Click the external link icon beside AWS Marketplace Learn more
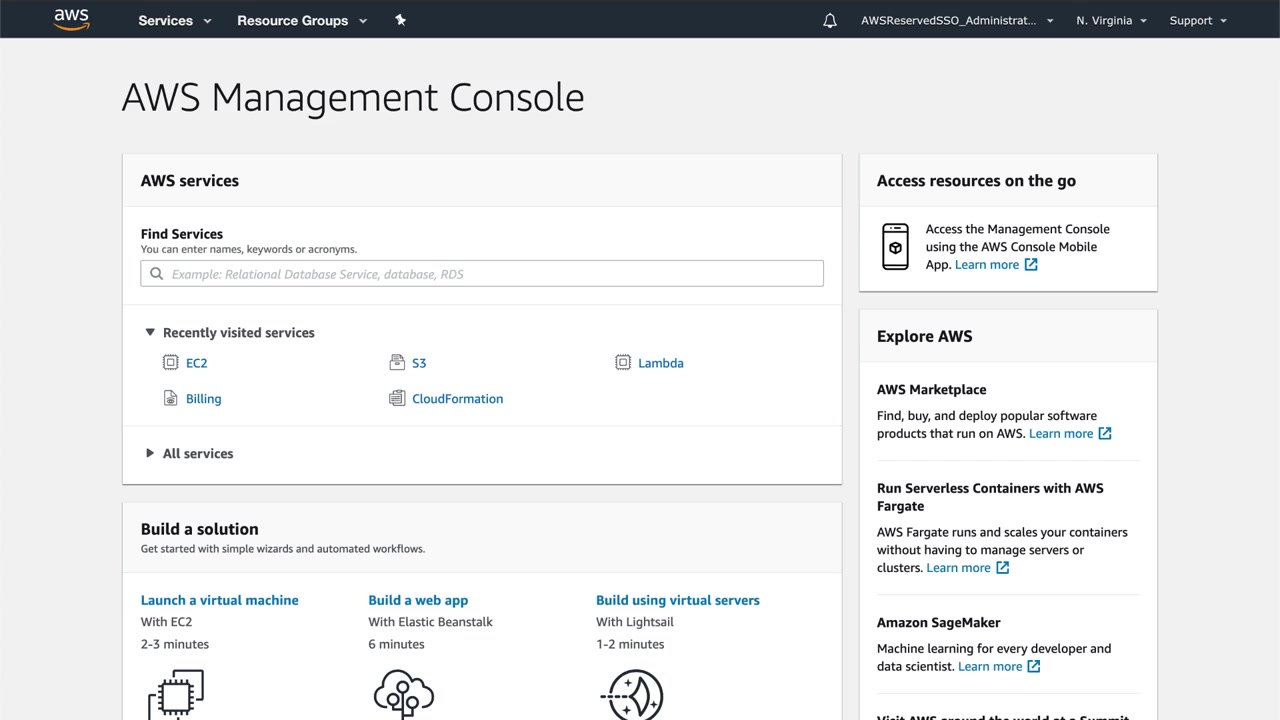This screenshot has width=1280, height=720. [x=1105, y=433]
